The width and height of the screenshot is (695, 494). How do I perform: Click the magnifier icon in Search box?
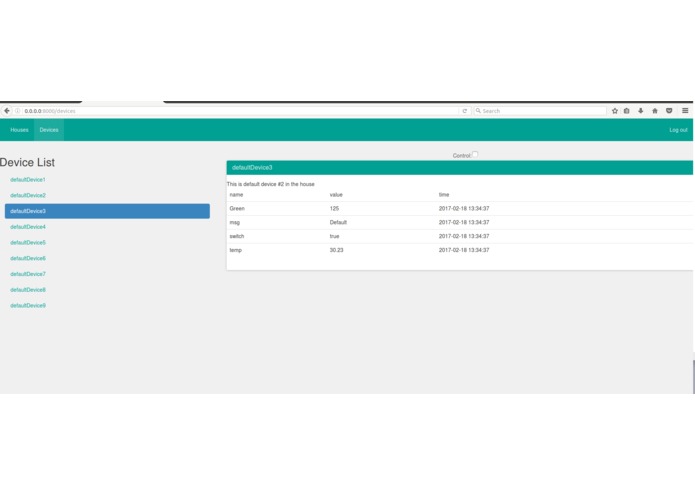point(478,111)
